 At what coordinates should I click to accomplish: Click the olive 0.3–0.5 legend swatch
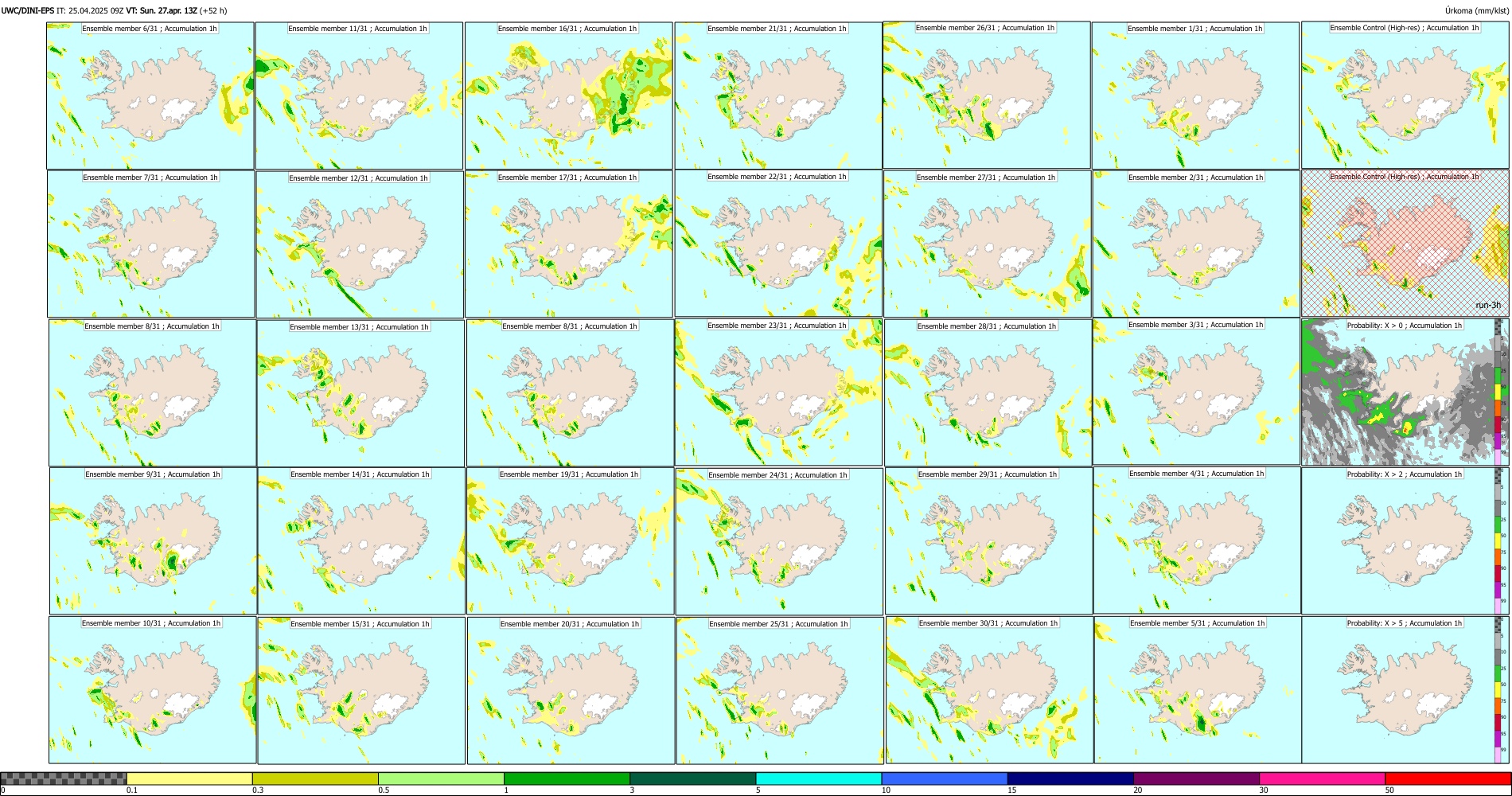coord(315,778)
